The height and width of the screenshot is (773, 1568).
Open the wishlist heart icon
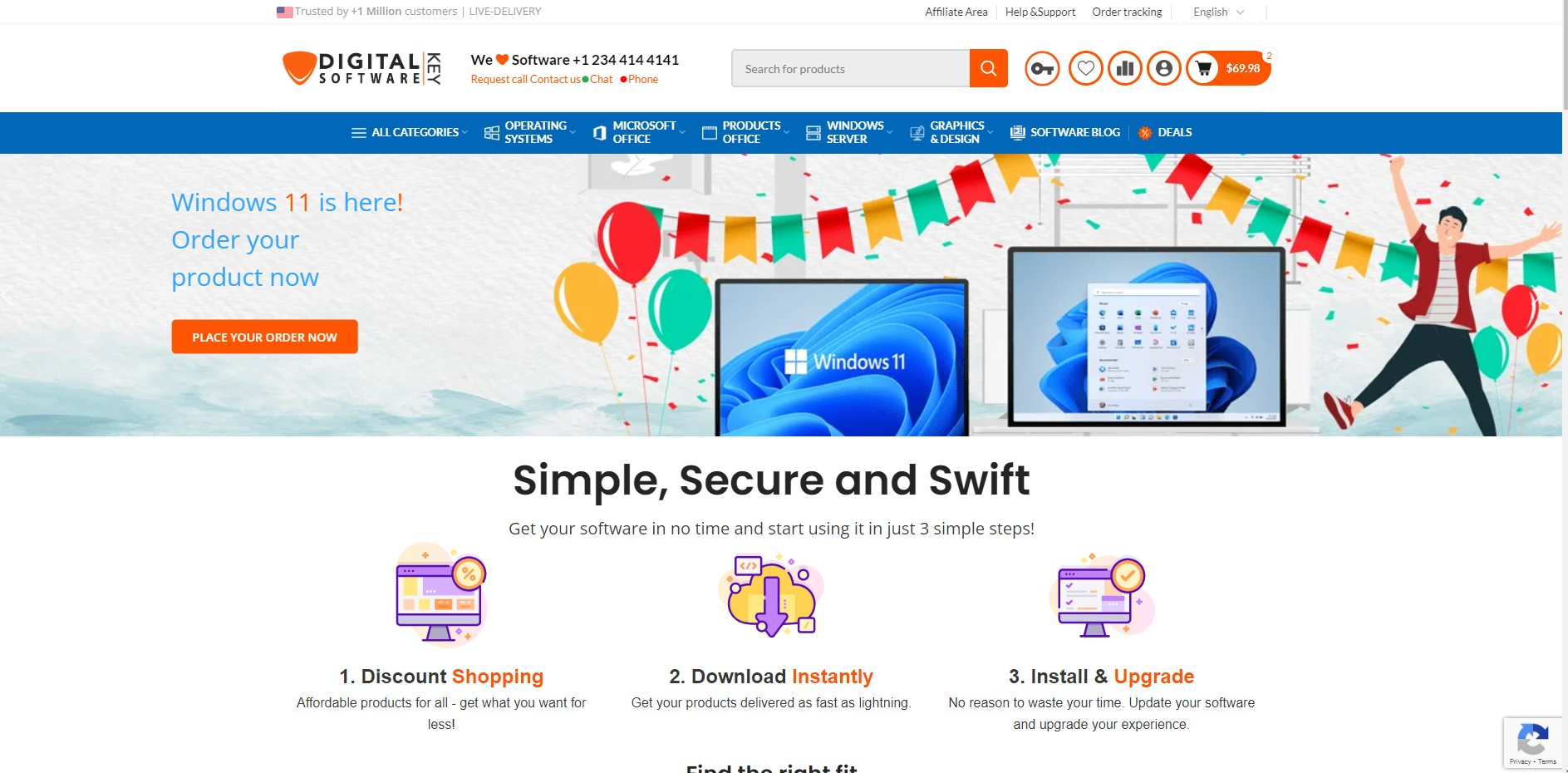pyautogui.click(x=1085, y=68)
